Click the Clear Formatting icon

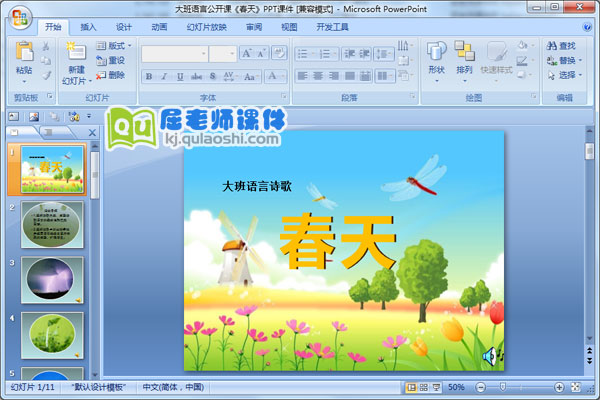[x=279, y=53]
